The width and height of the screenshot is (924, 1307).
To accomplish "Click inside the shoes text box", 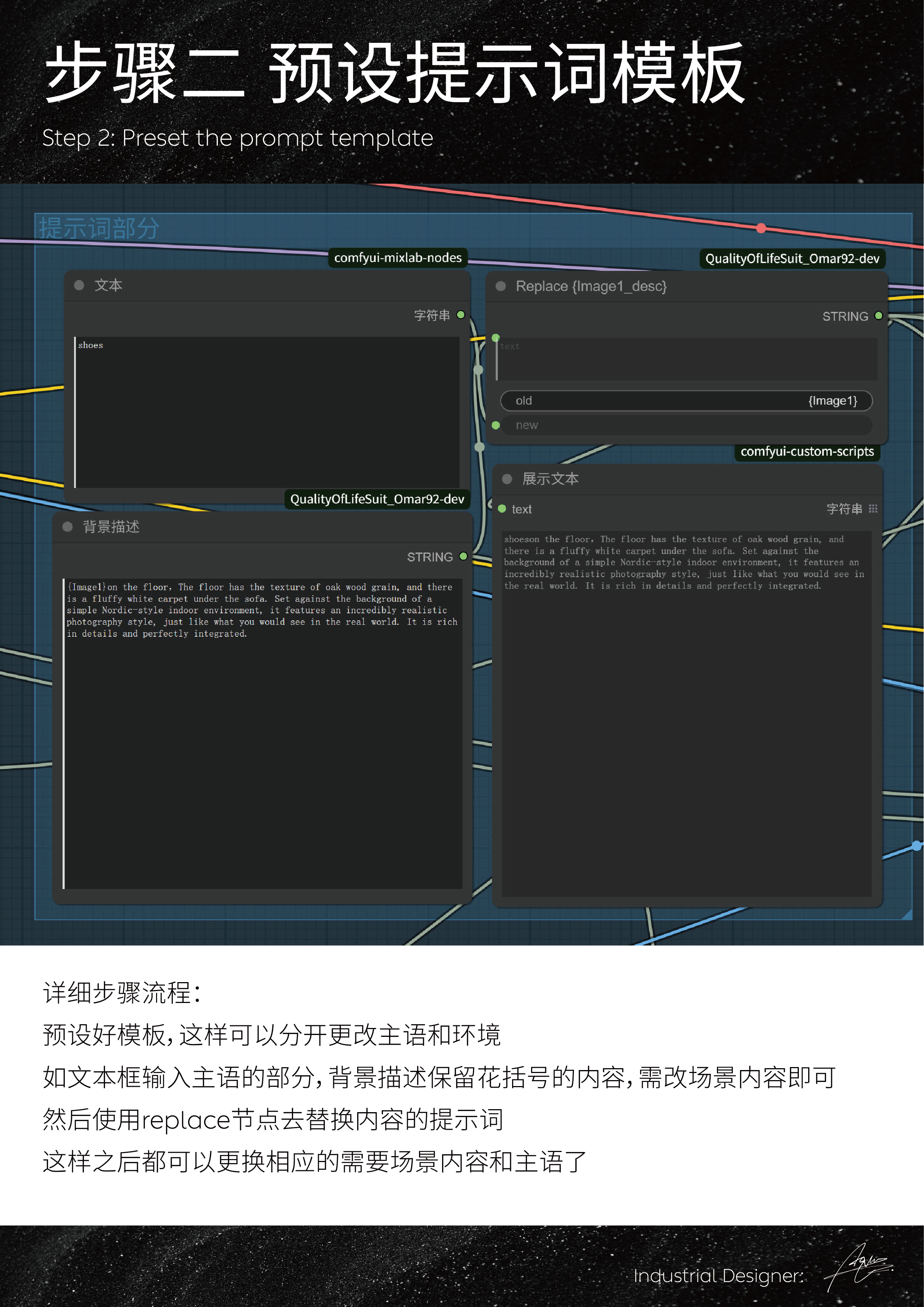I will pos(267,410).
